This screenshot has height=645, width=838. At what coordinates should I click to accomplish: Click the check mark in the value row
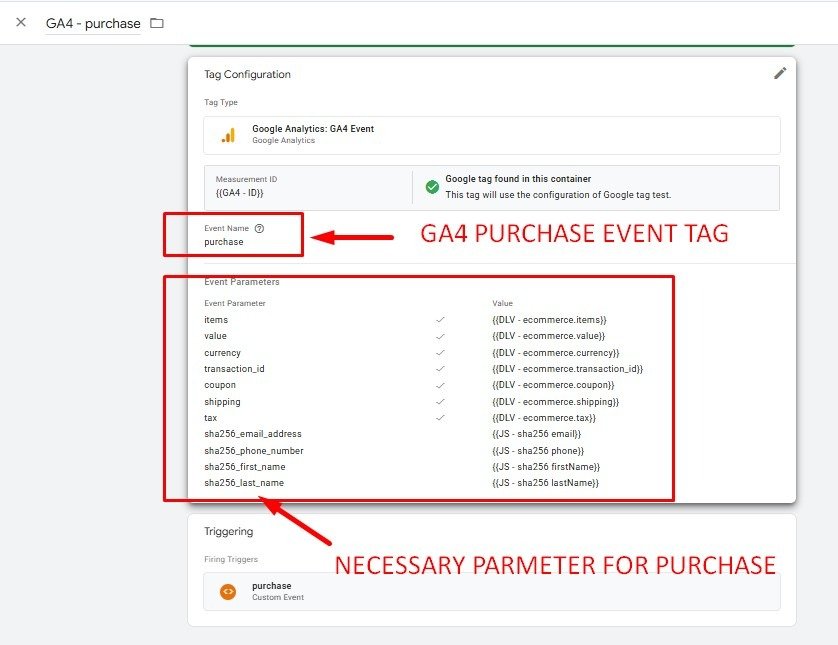pos(440,336)
